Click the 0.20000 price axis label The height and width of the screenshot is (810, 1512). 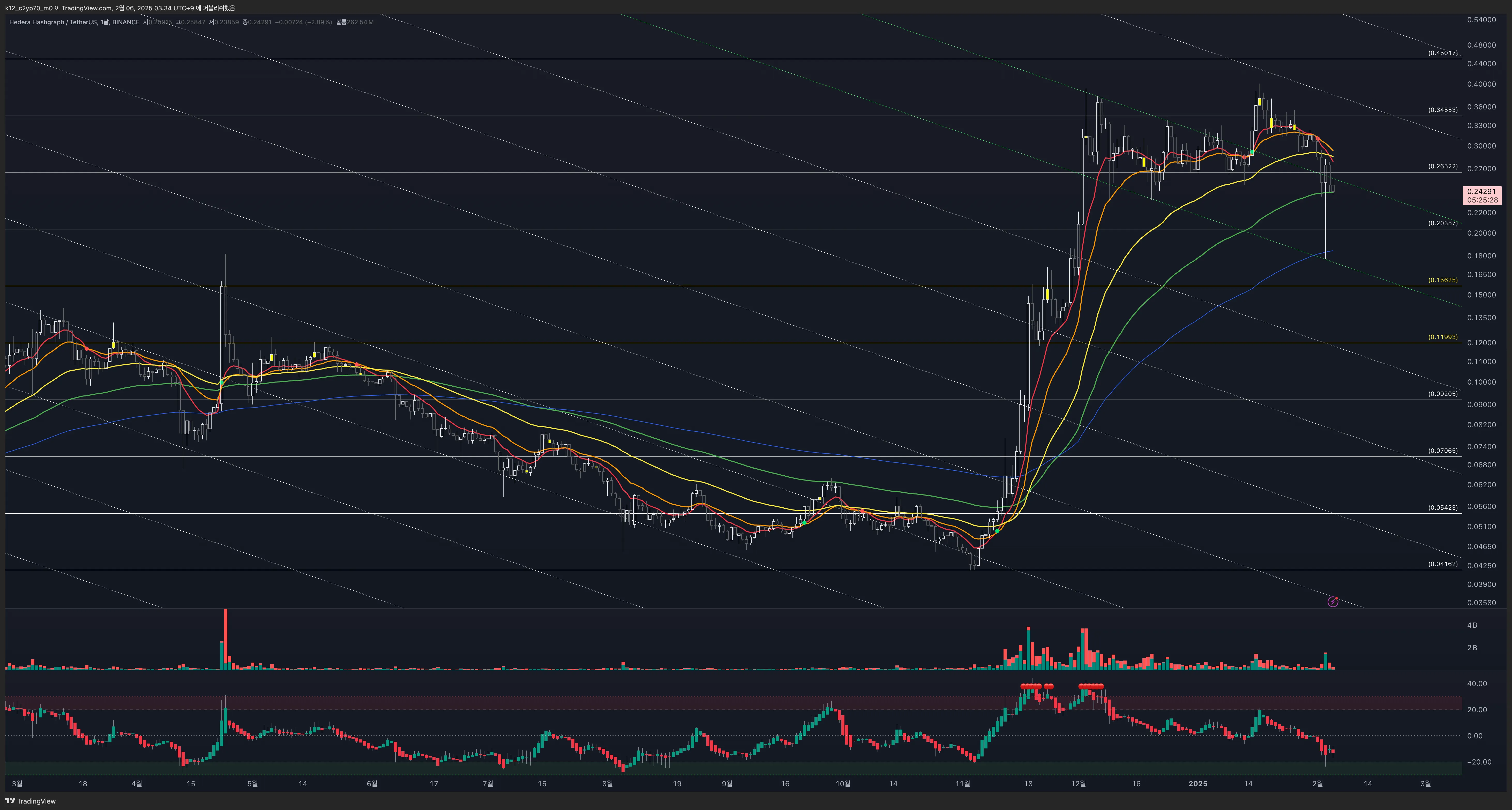[1481, 233]
